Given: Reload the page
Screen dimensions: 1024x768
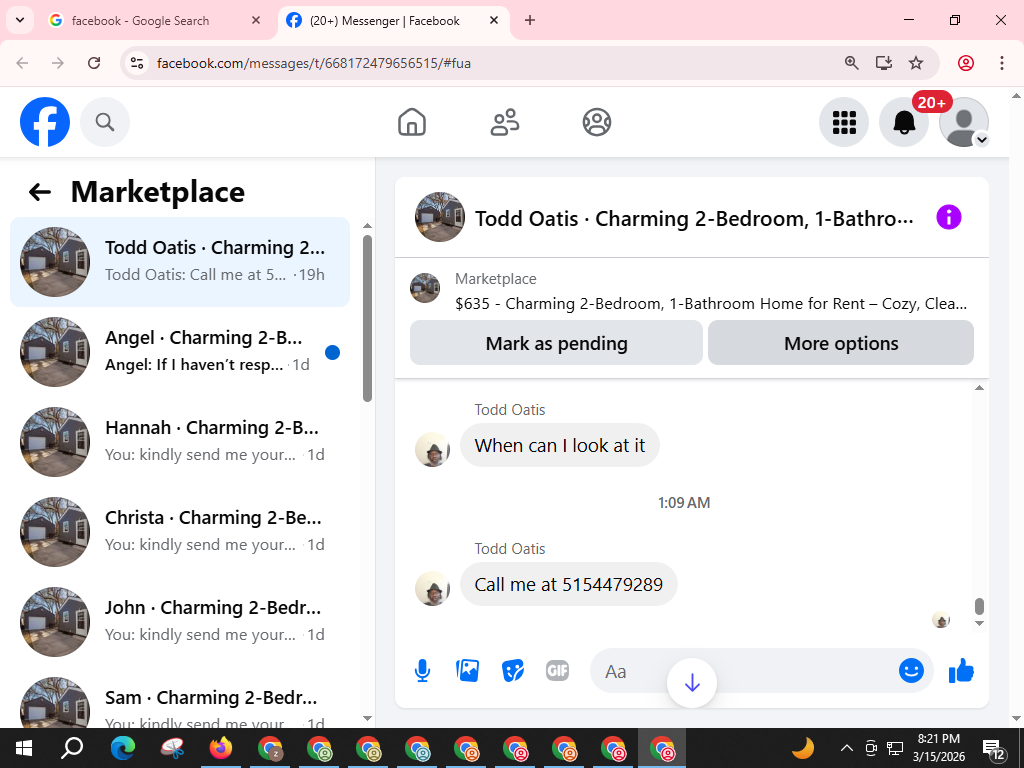Looking at the screenshot, I should click(x=94, y=63).
